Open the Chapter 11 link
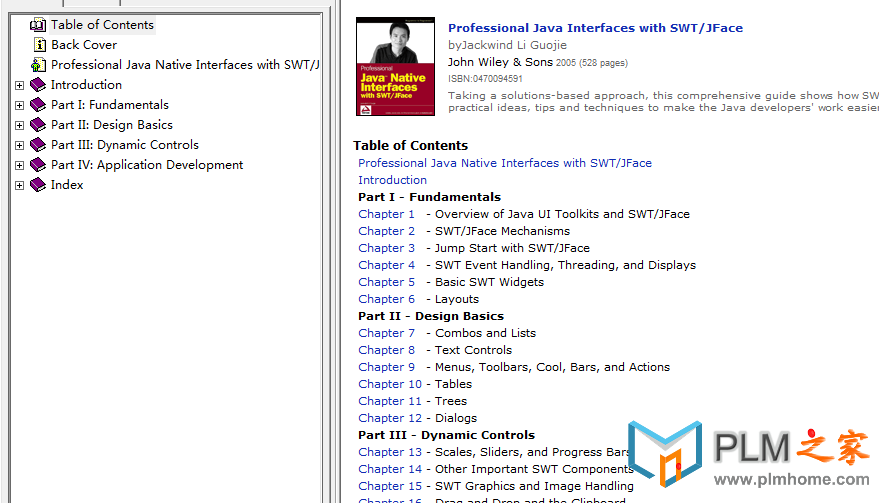The image size is (879, 503). click(390, 401)
